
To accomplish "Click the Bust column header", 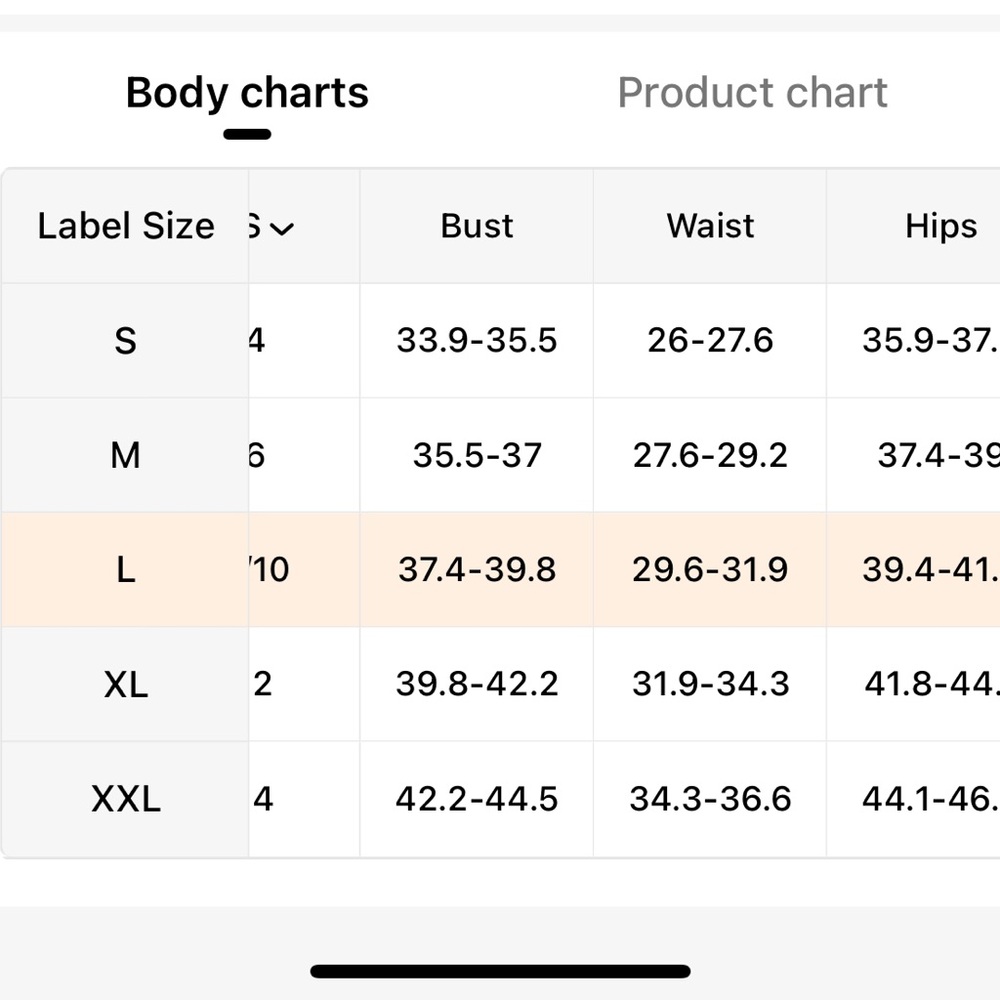I will (476, 226).
